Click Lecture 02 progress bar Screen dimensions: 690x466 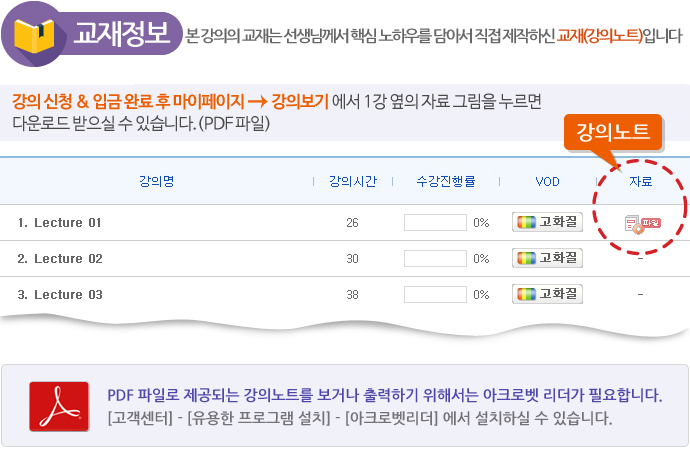(435, 258)
